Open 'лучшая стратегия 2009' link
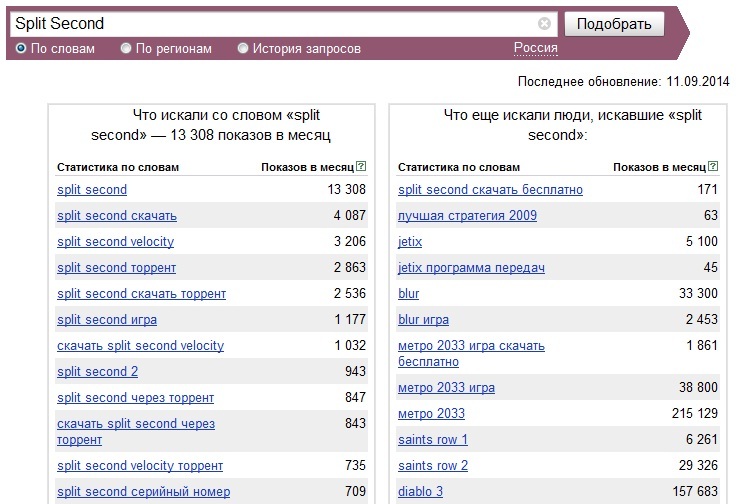This screenshot has width=741, height=504. tap(467, 216)
